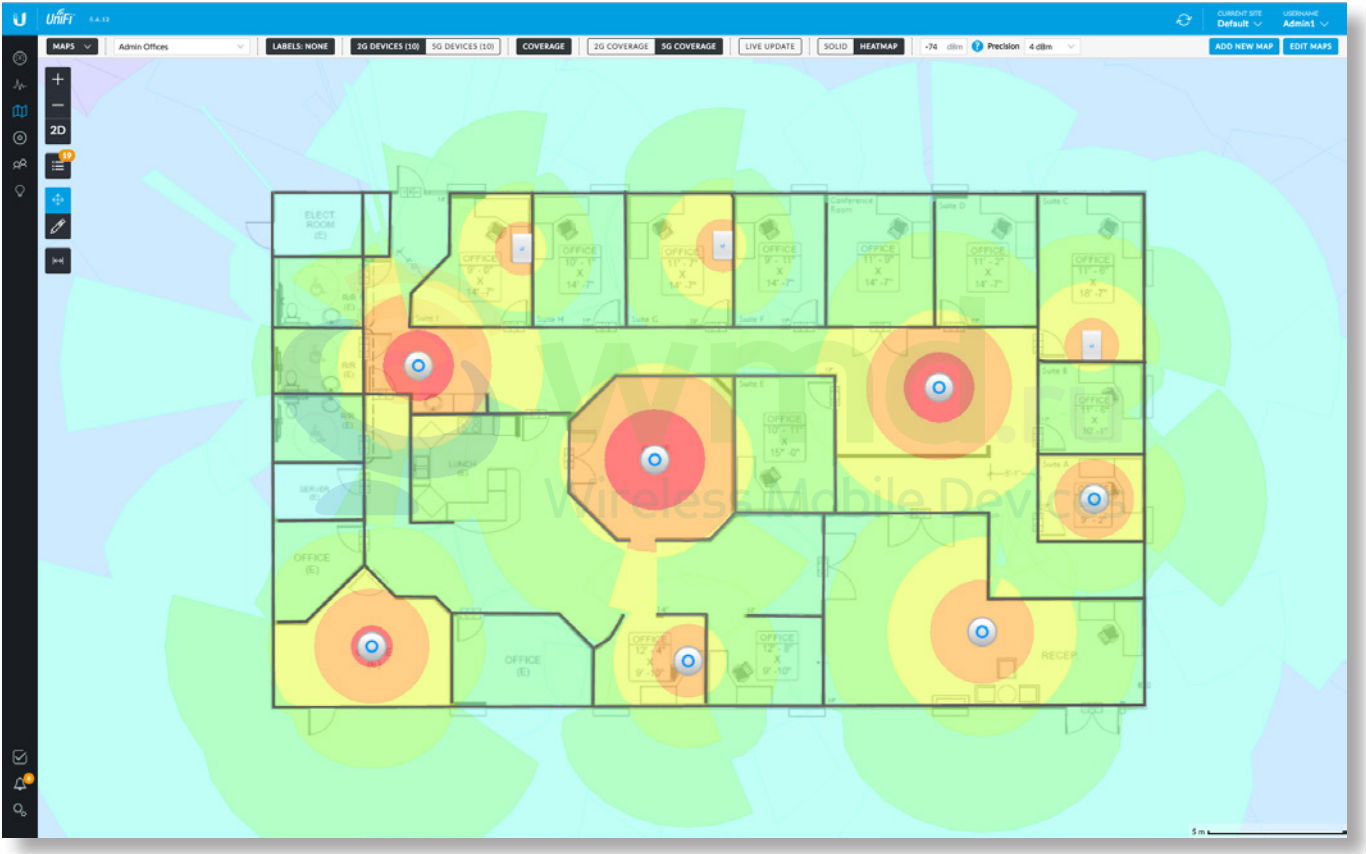Image resolution: width=1366 pixels, height=854 pixels.
Task: Switch coverage display to Heatmap
Action: [879, 46]
